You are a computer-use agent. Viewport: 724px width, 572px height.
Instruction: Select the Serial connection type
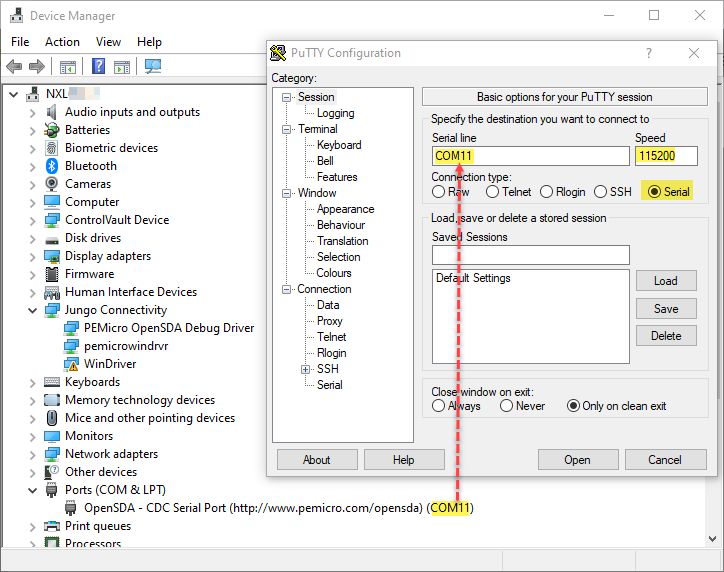668,192
